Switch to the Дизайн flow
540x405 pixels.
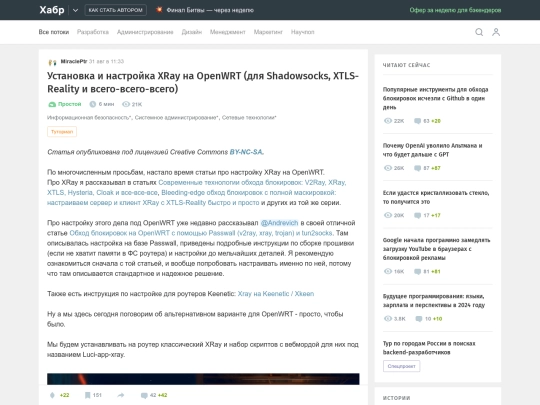191,32
